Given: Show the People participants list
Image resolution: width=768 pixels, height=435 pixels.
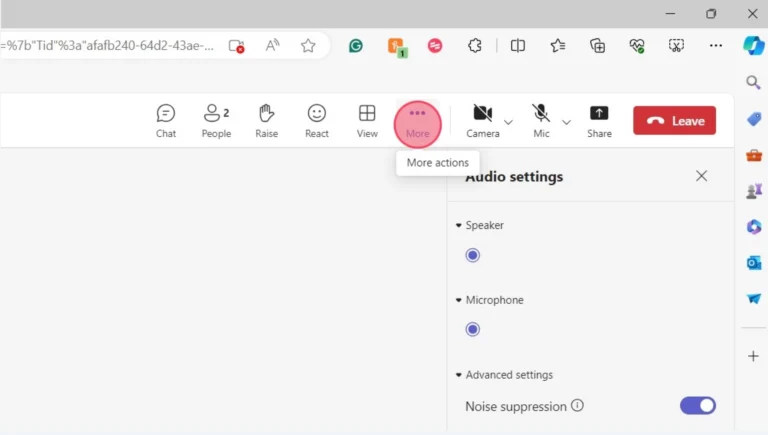Looking at the screenshot, I should 216,121.
